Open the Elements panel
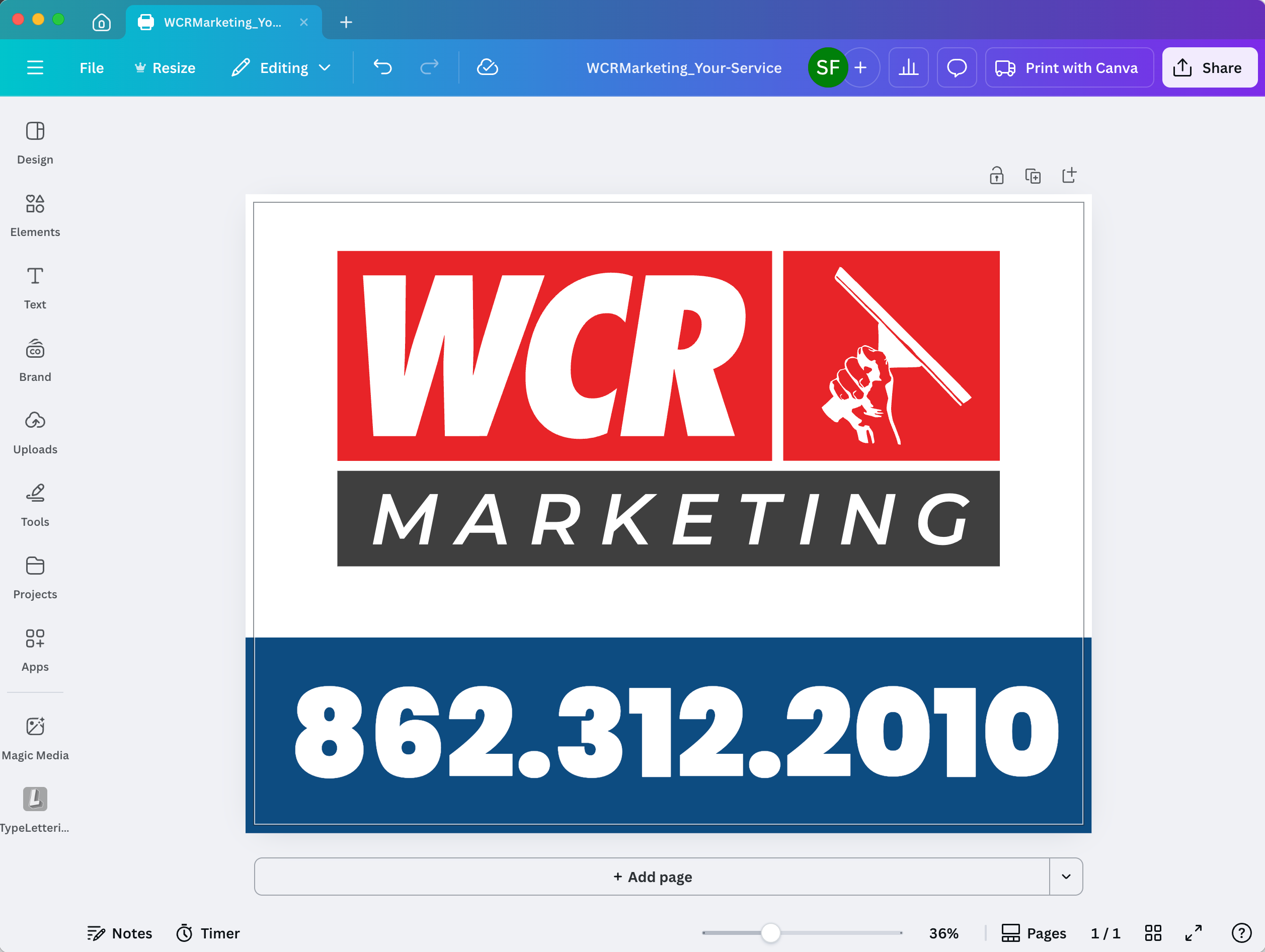This screenshot has height=952, width=1265. pos(34,215)
